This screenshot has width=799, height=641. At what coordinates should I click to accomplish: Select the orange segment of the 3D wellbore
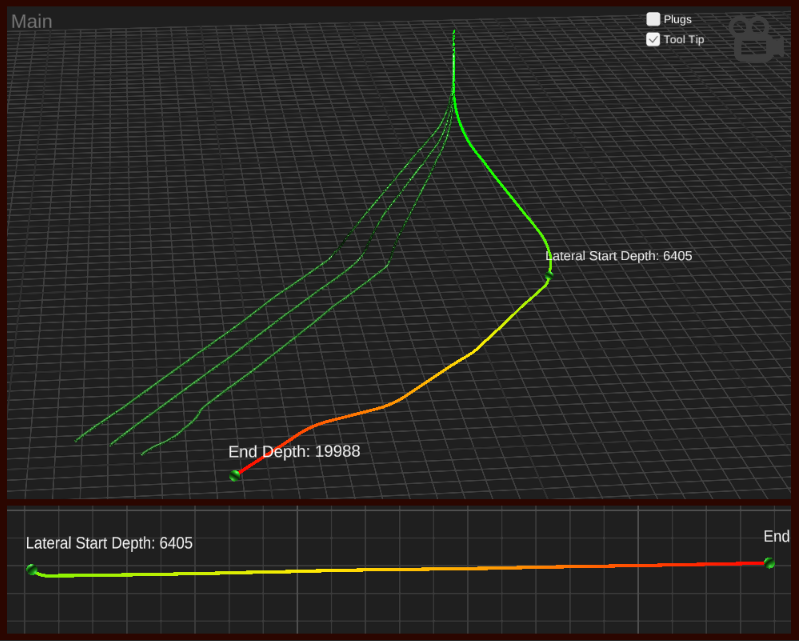pyautogui.click(x=400, y=399)
